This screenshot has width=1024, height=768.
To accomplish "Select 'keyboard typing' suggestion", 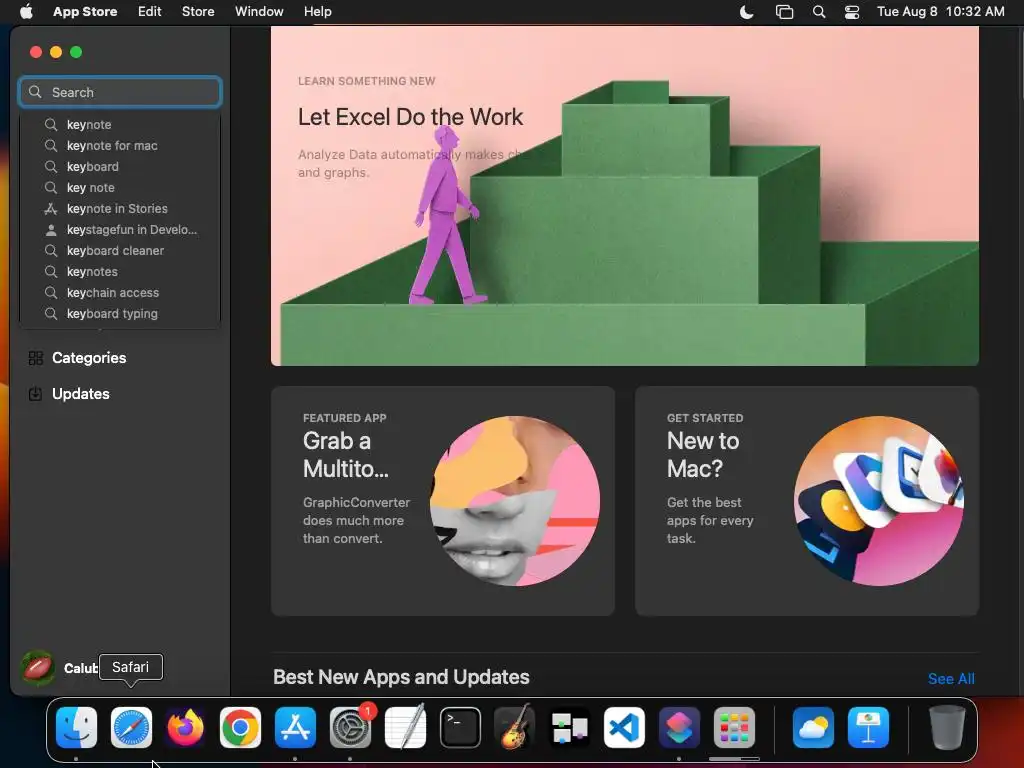I will click(120, 313).
